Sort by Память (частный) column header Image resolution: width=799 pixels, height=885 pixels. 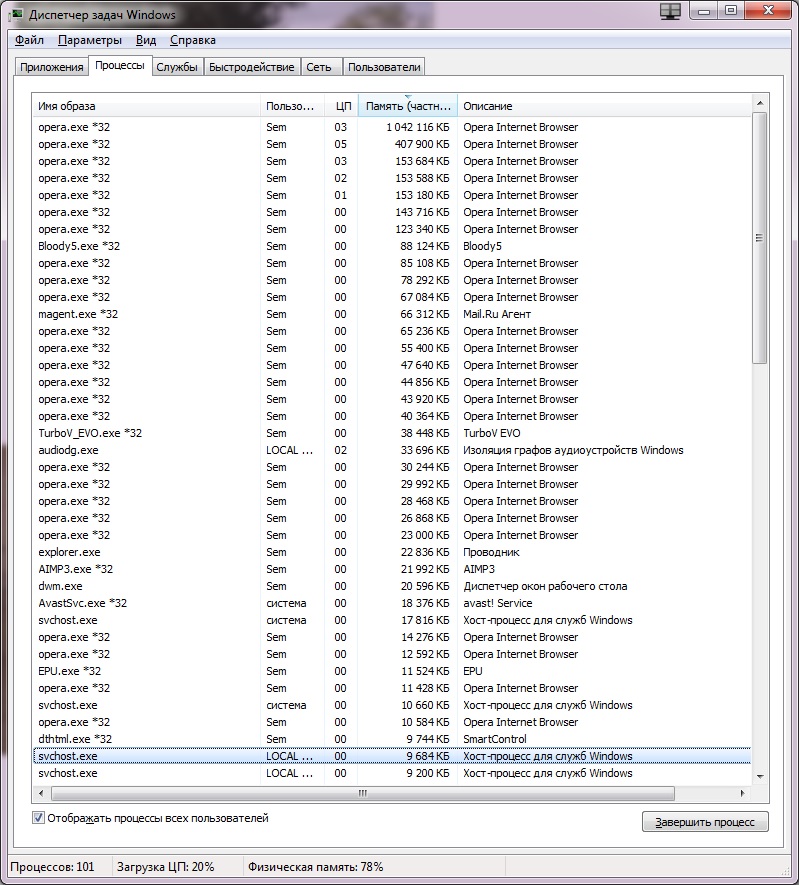click(408, 106)
